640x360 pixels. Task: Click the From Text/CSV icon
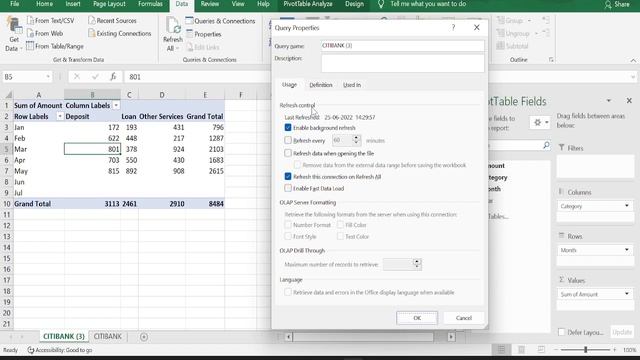30,20
